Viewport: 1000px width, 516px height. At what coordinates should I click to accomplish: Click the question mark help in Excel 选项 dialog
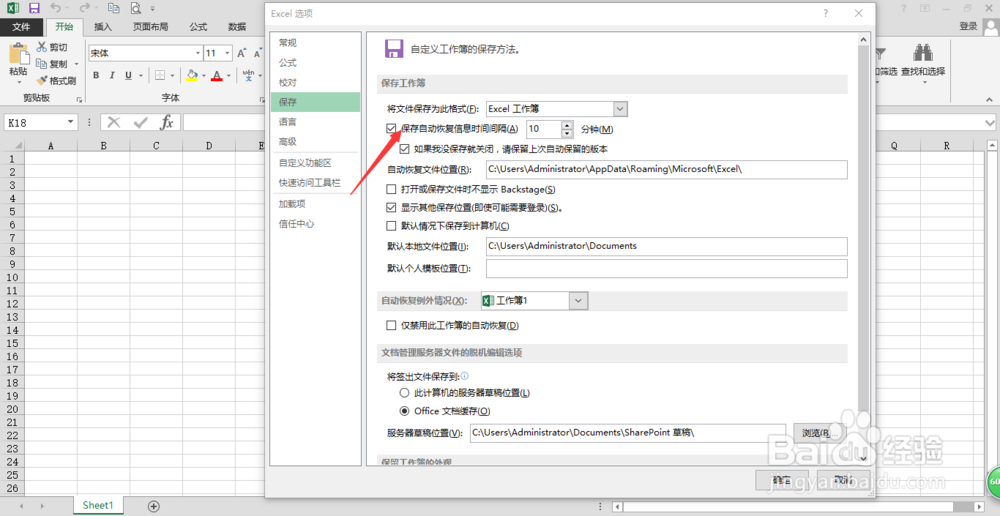pos(825,13)
